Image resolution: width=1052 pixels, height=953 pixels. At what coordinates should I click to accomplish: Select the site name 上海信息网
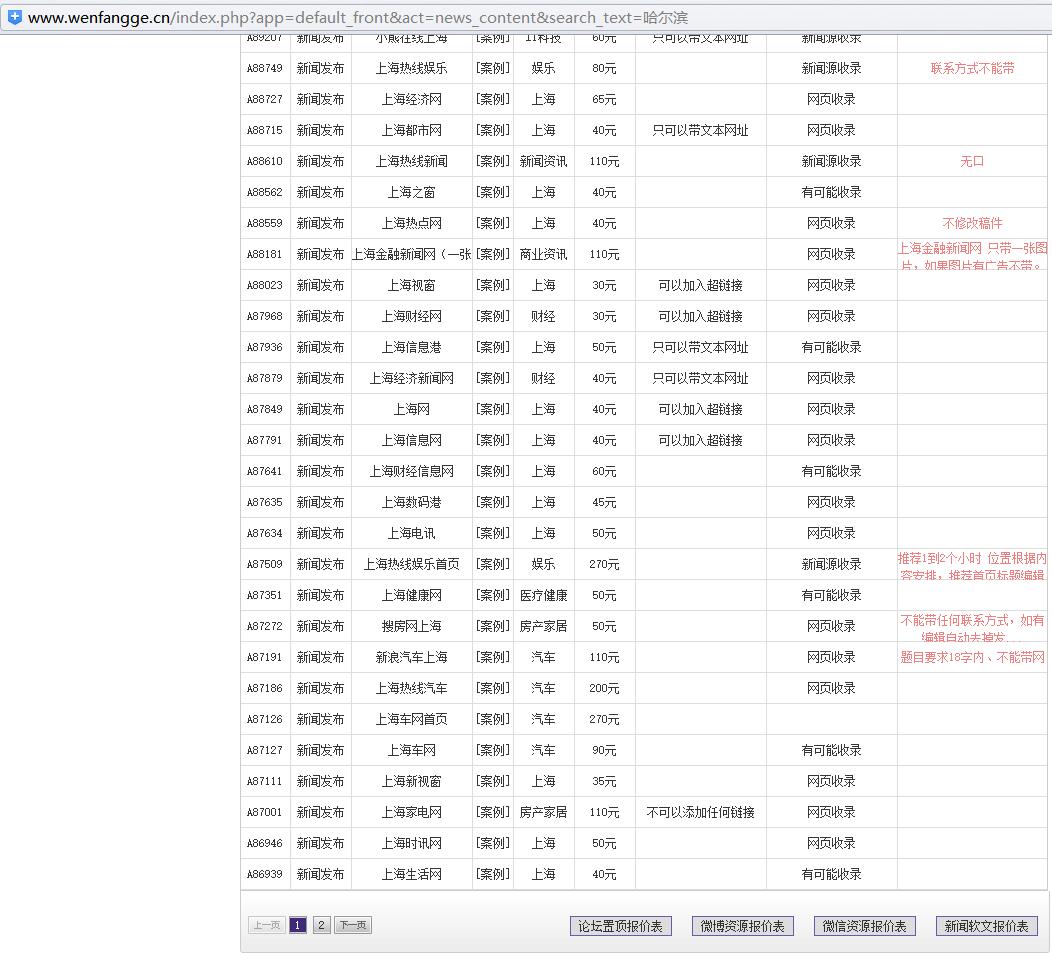(412, 440)
